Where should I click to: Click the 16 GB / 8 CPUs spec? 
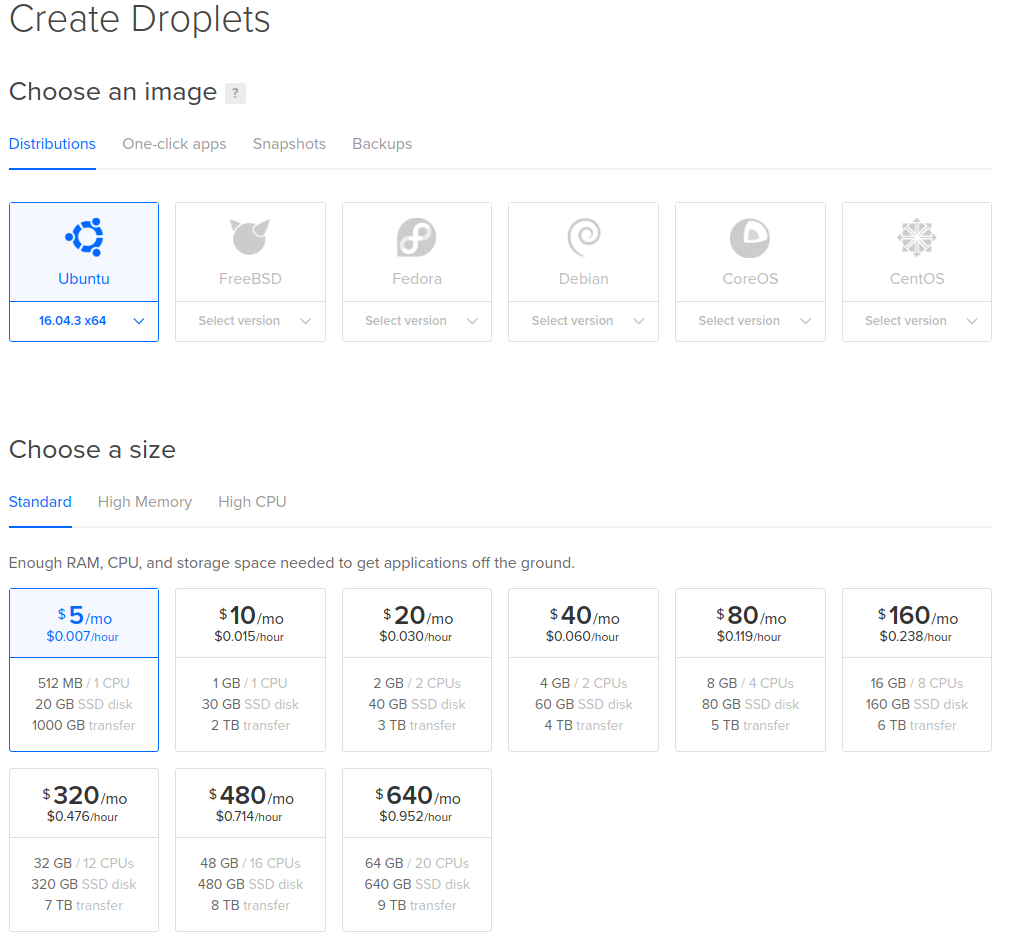coord(916,683)
